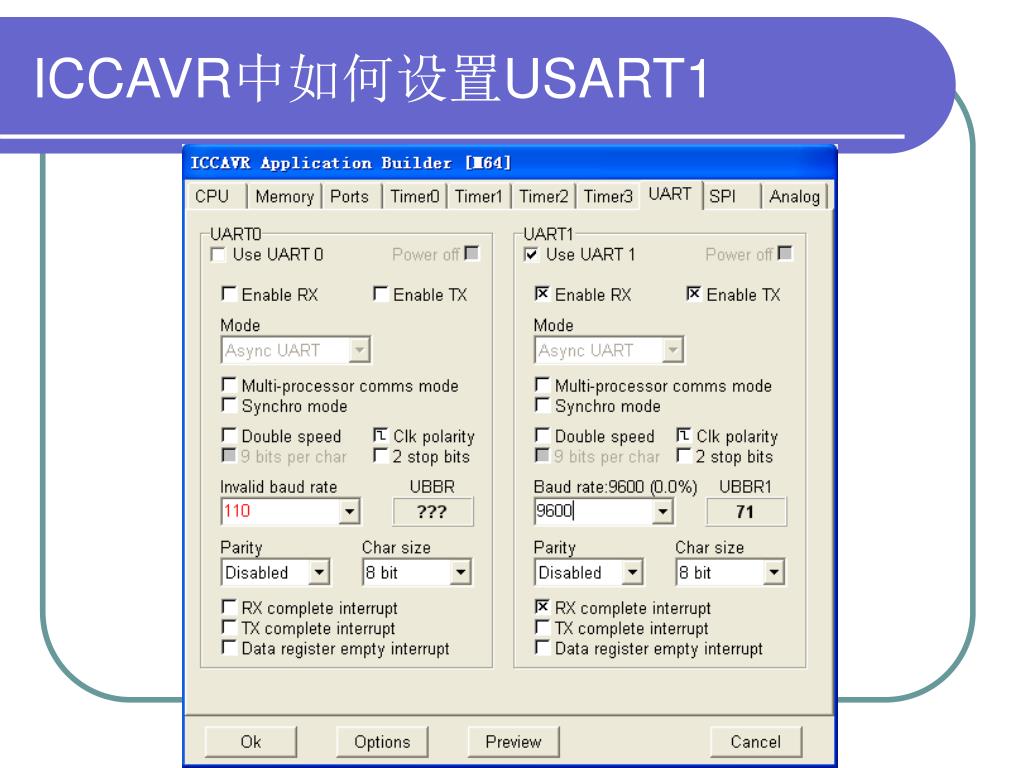Click the UART0 baud rate field 110

[281, 511]
